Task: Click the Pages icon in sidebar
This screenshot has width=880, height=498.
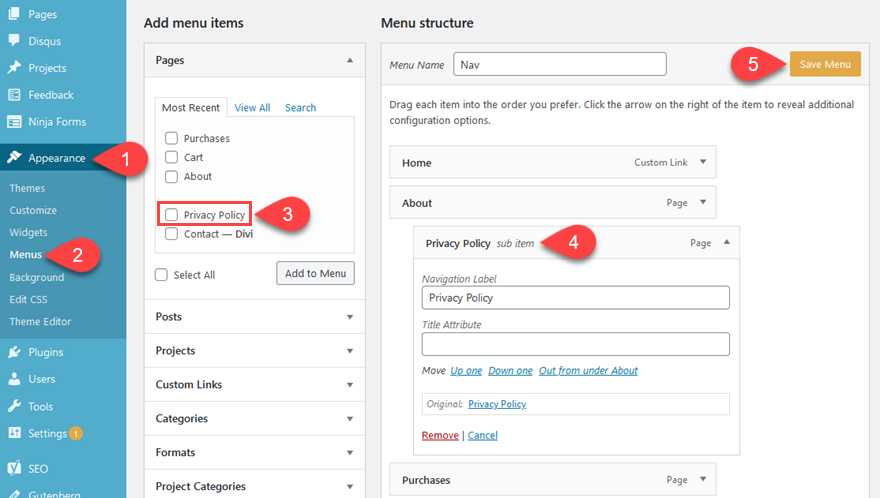Action: [x=14, y=15]
